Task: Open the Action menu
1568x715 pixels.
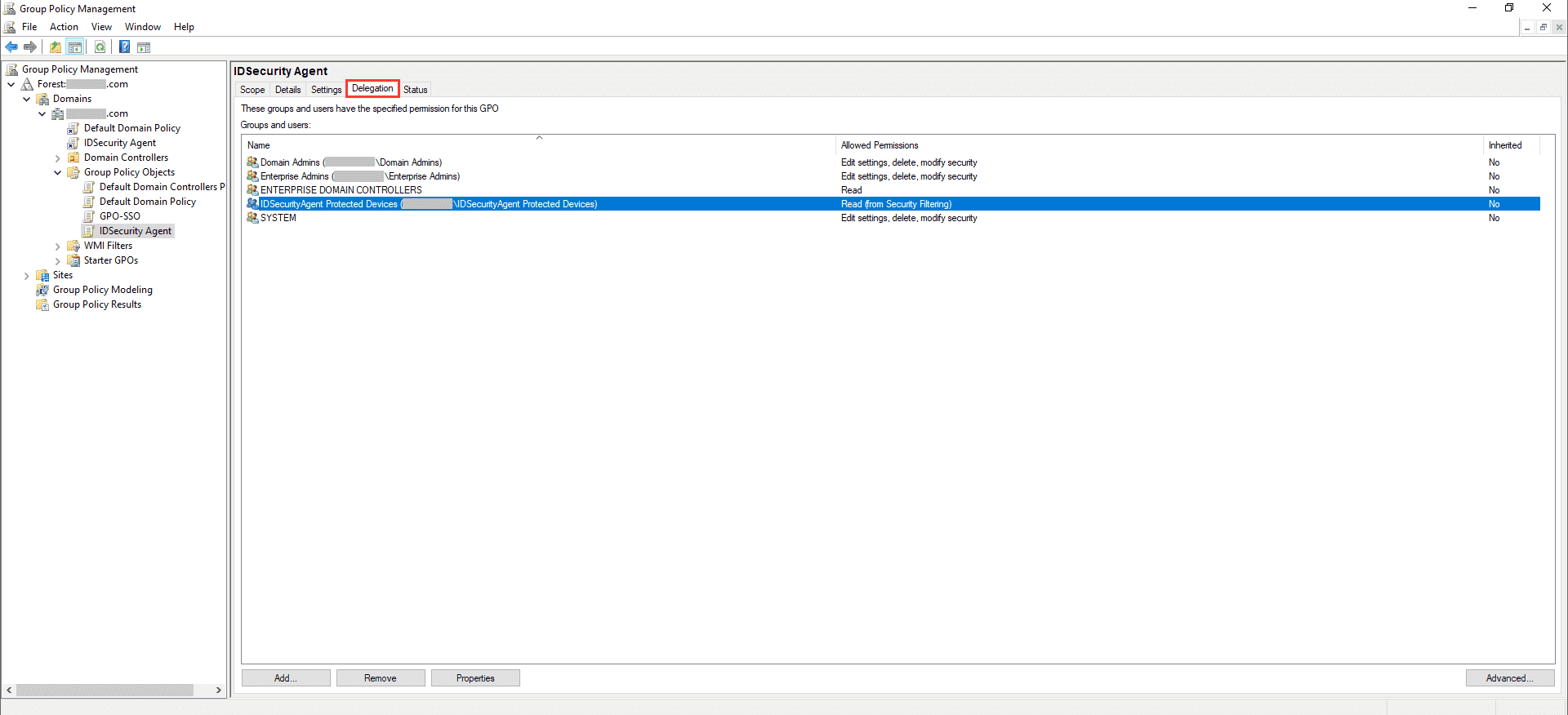Action: [x=64, y=27]
